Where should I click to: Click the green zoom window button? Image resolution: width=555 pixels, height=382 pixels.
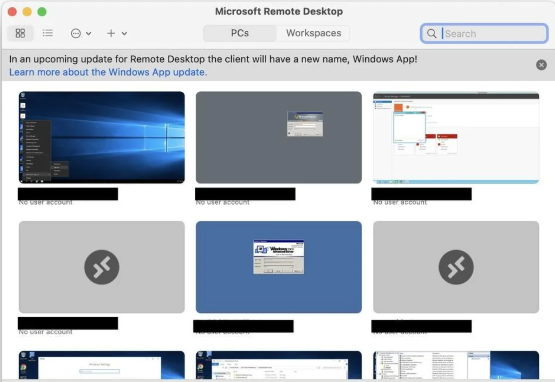[x=42, y=12]
